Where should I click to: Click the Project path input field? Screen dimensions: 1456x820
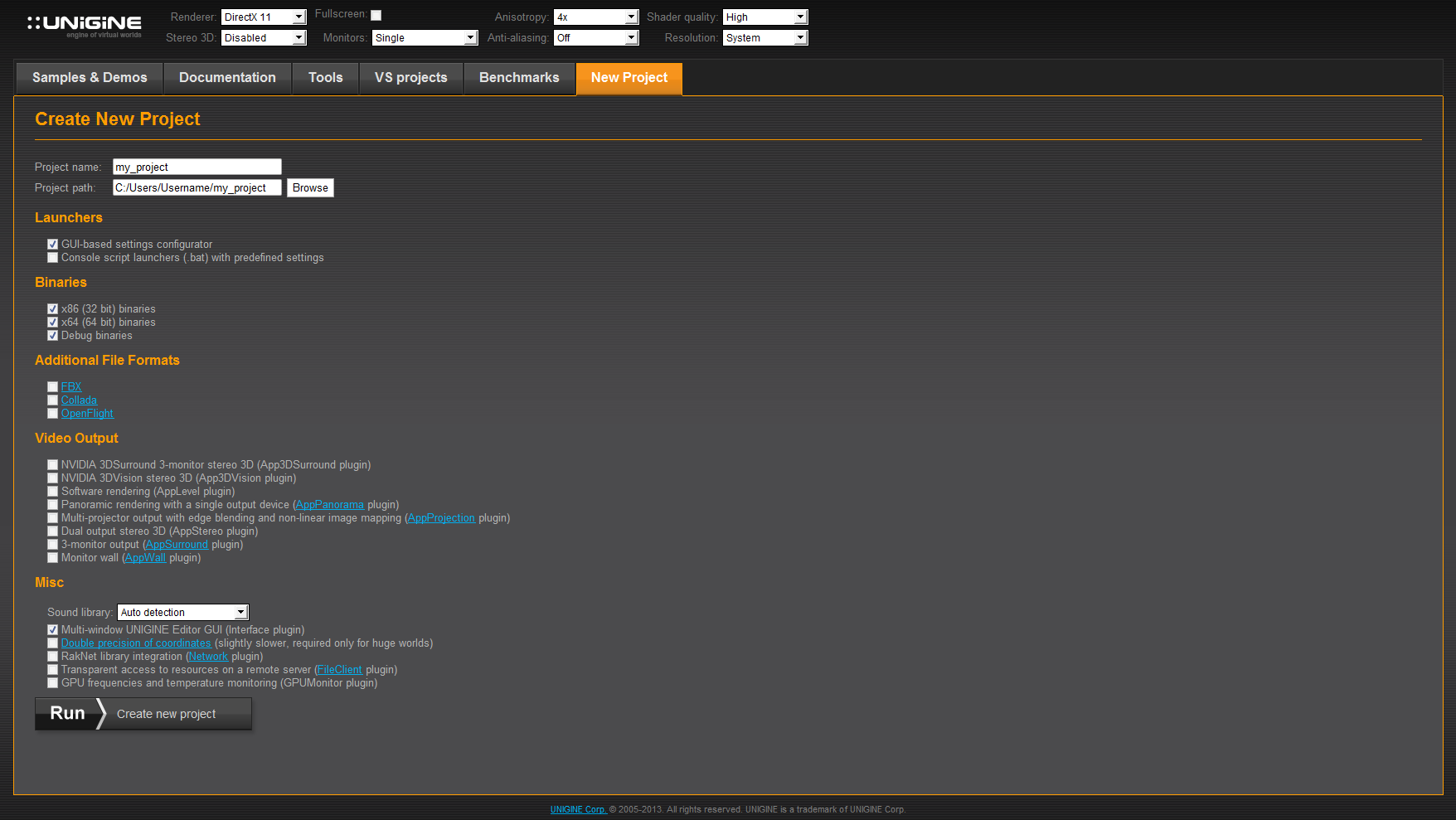pos(197,187)
